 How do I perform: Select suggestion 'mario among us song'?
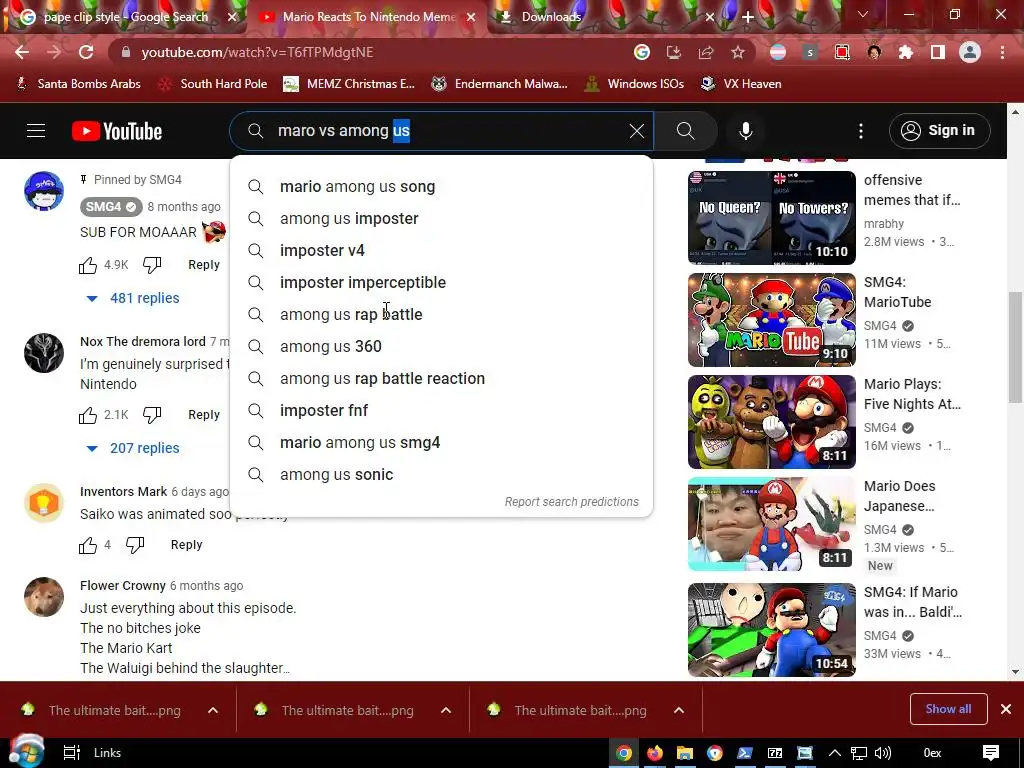[x=441, y=187]
